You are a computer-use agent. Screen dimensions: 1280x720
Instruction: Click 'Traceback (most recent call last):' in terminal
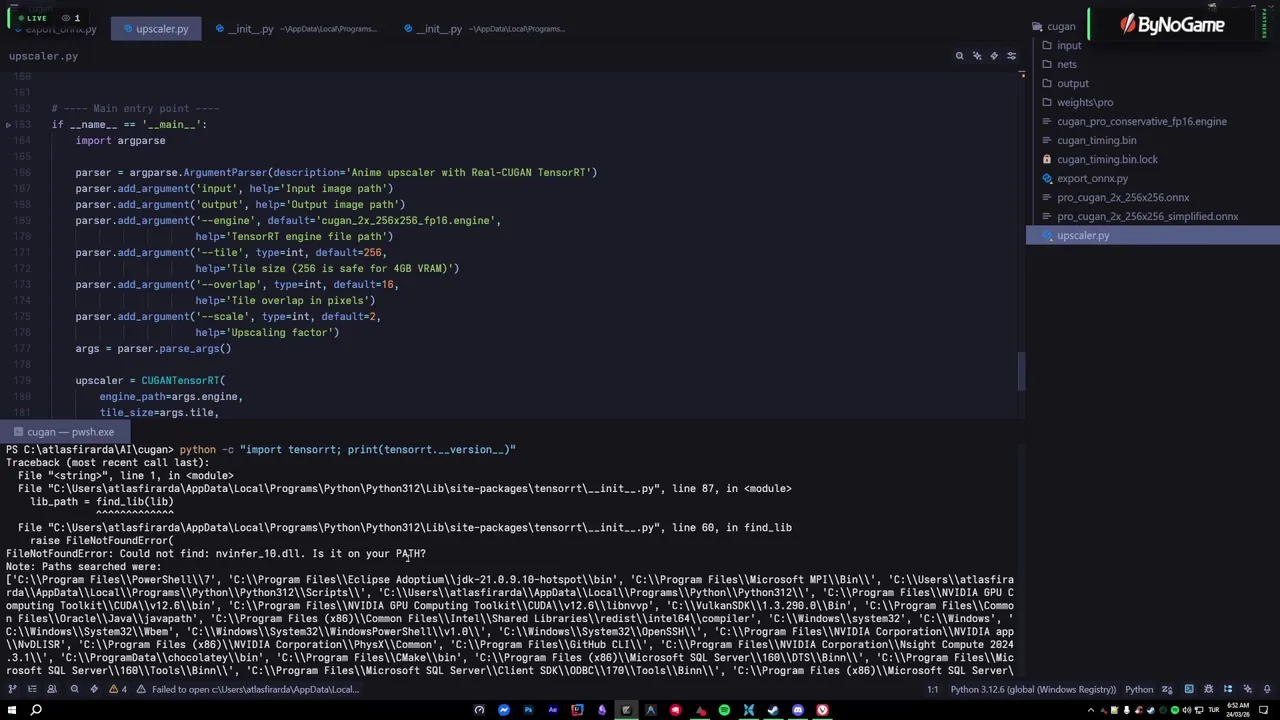click(108, 462)
